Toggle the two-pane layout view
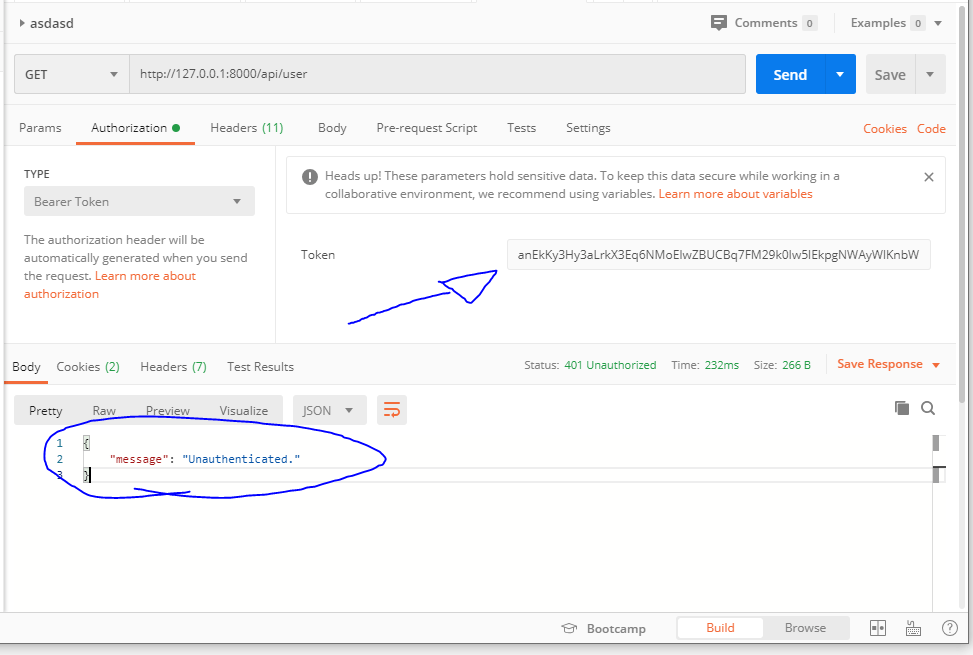973x655 pixels. 877,627
